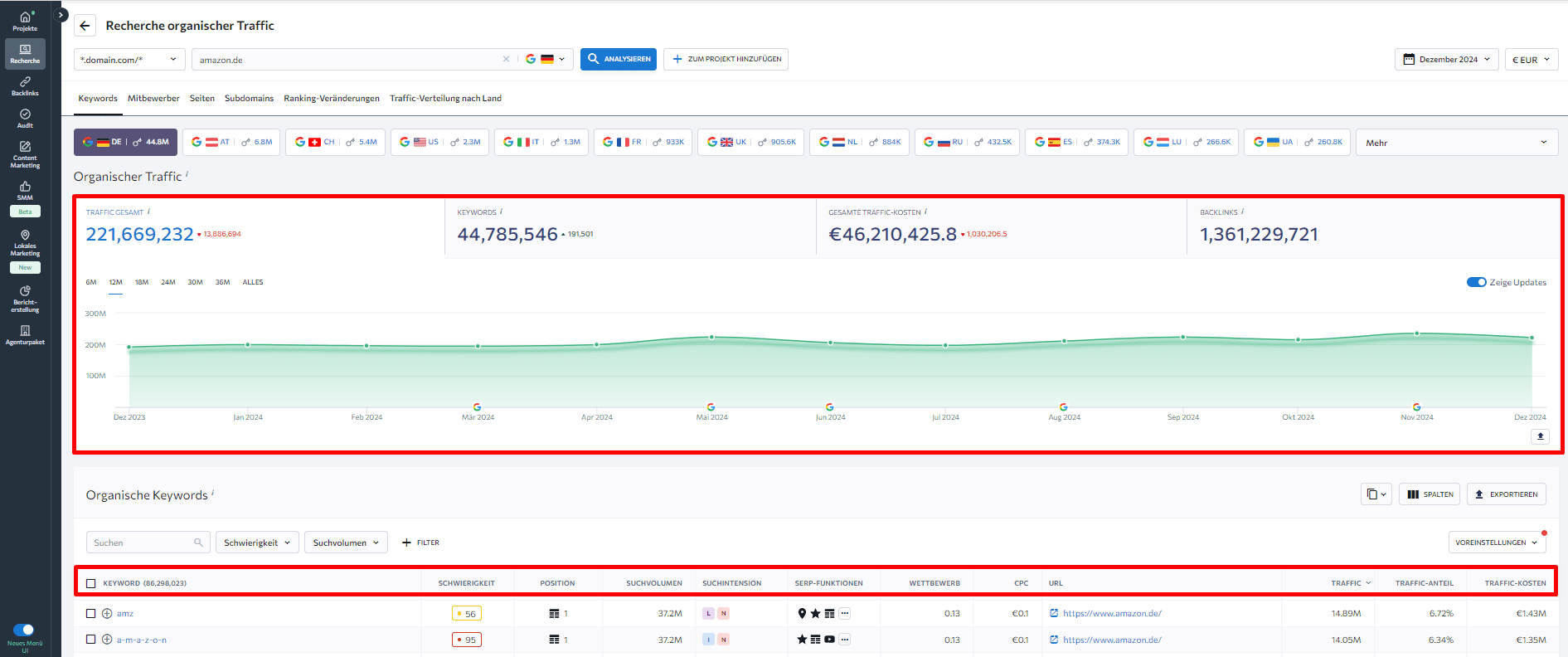Switch to the Keywords tab
This screenshot has width=1568, height=657.
tap(98, 98)
